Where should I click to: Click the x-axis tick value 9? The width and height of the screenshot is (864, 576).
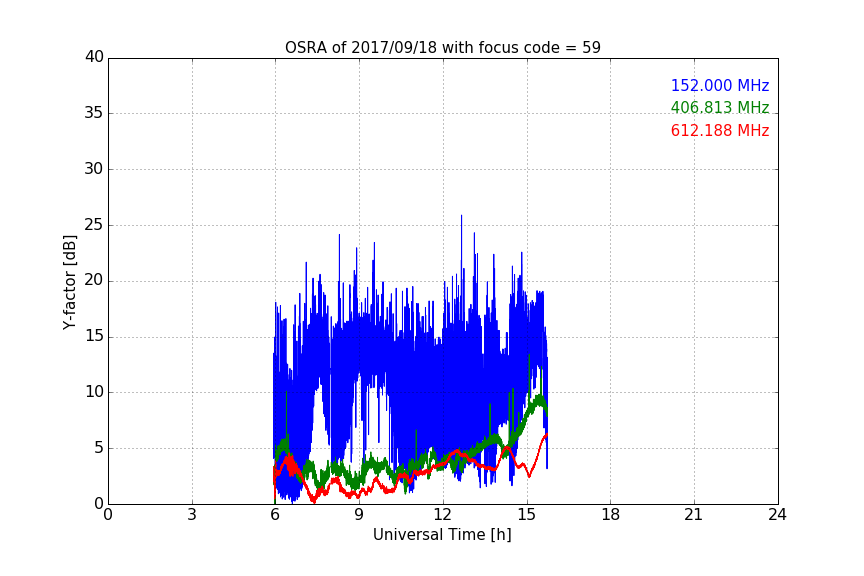pyautogui.click(x=359, y=515)
